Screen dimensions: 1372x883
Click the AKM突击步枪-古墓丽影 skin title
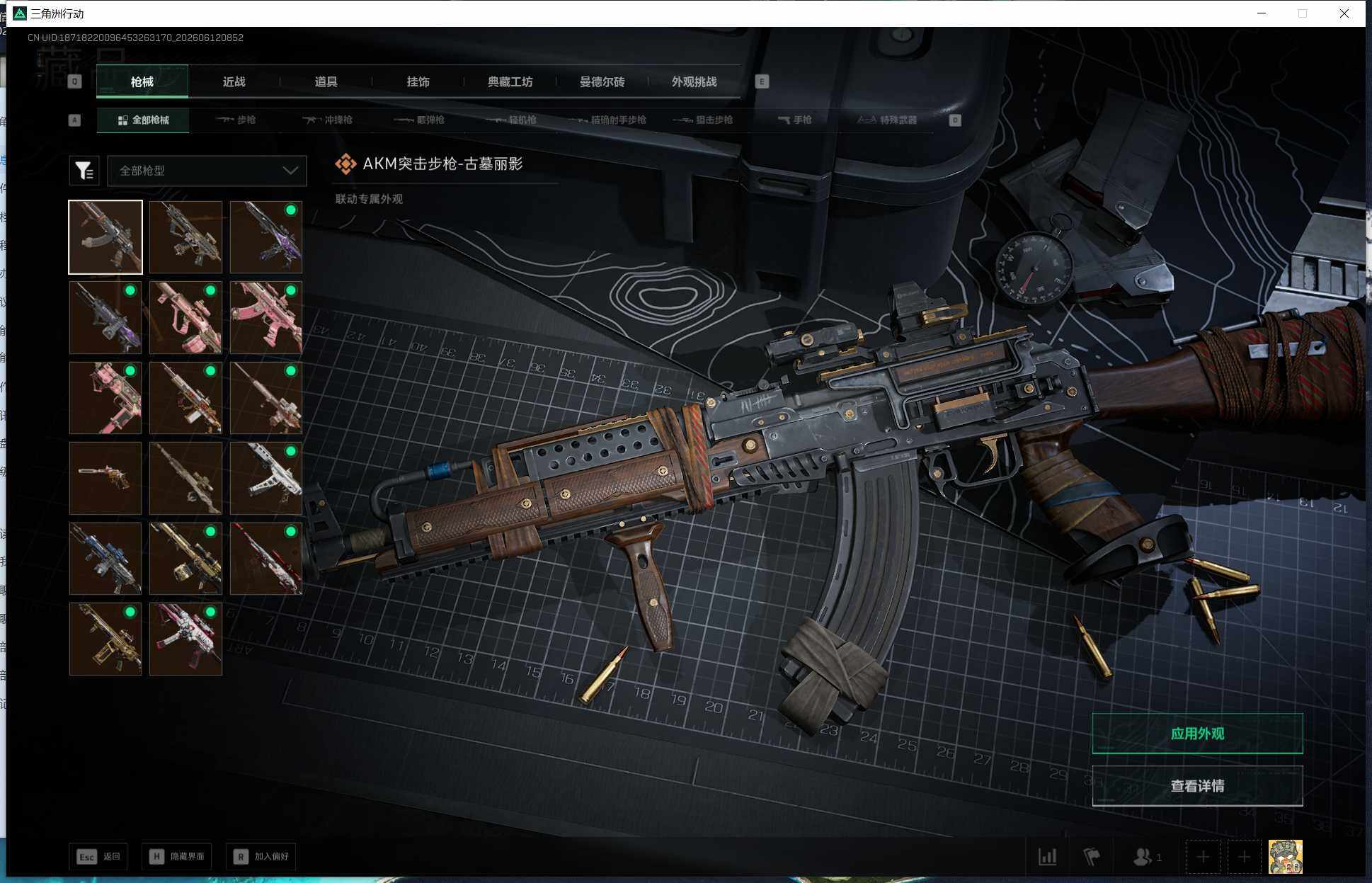(442, 164)
